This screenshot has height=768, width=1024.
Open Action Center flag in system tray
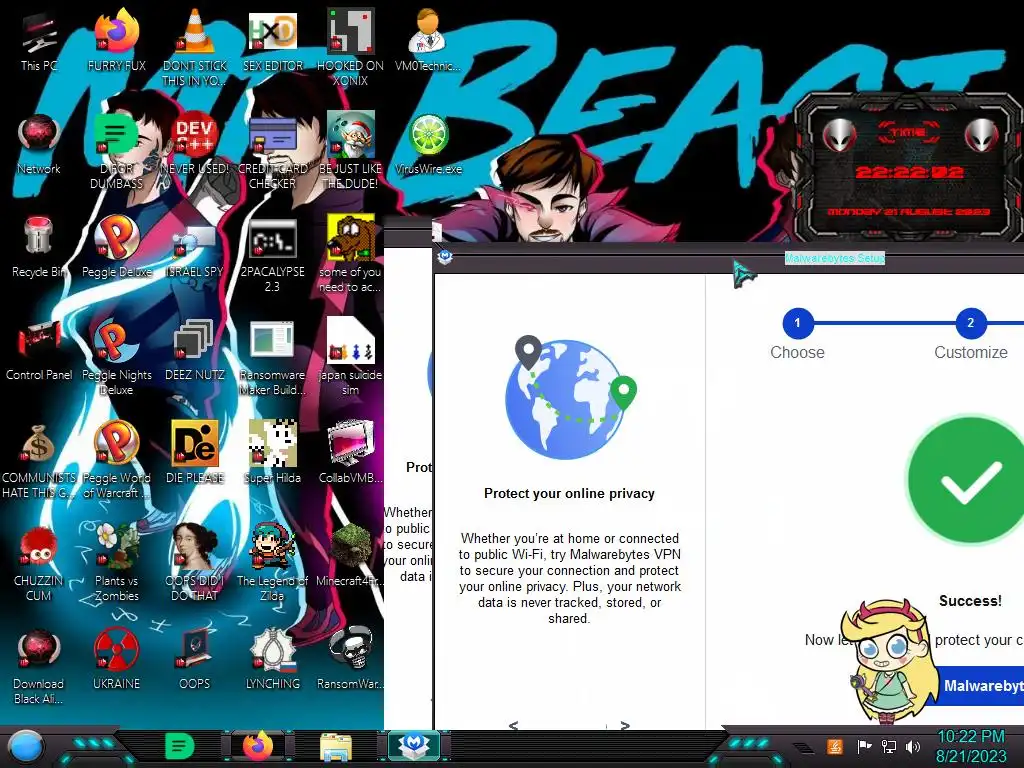(864, 746)
